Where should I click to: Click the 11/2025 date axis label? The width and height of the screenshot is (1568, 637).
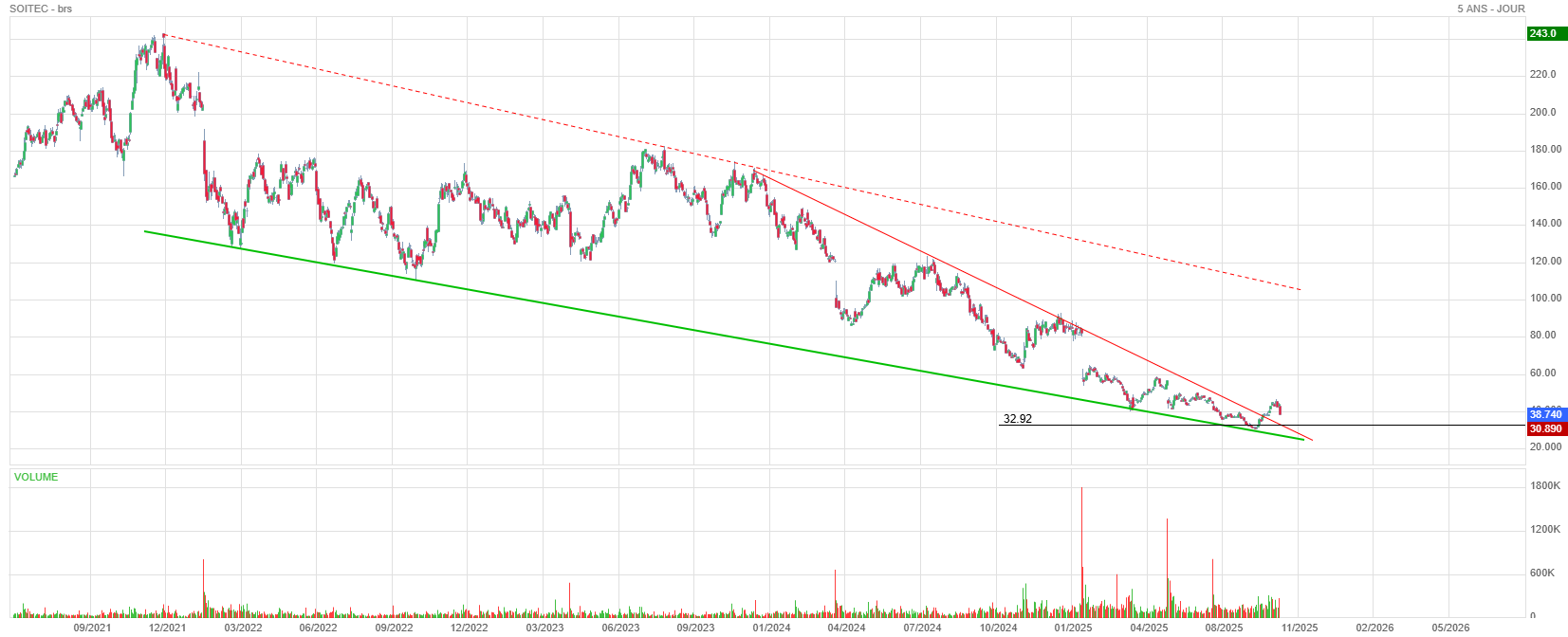click(x=1300, y=628)
